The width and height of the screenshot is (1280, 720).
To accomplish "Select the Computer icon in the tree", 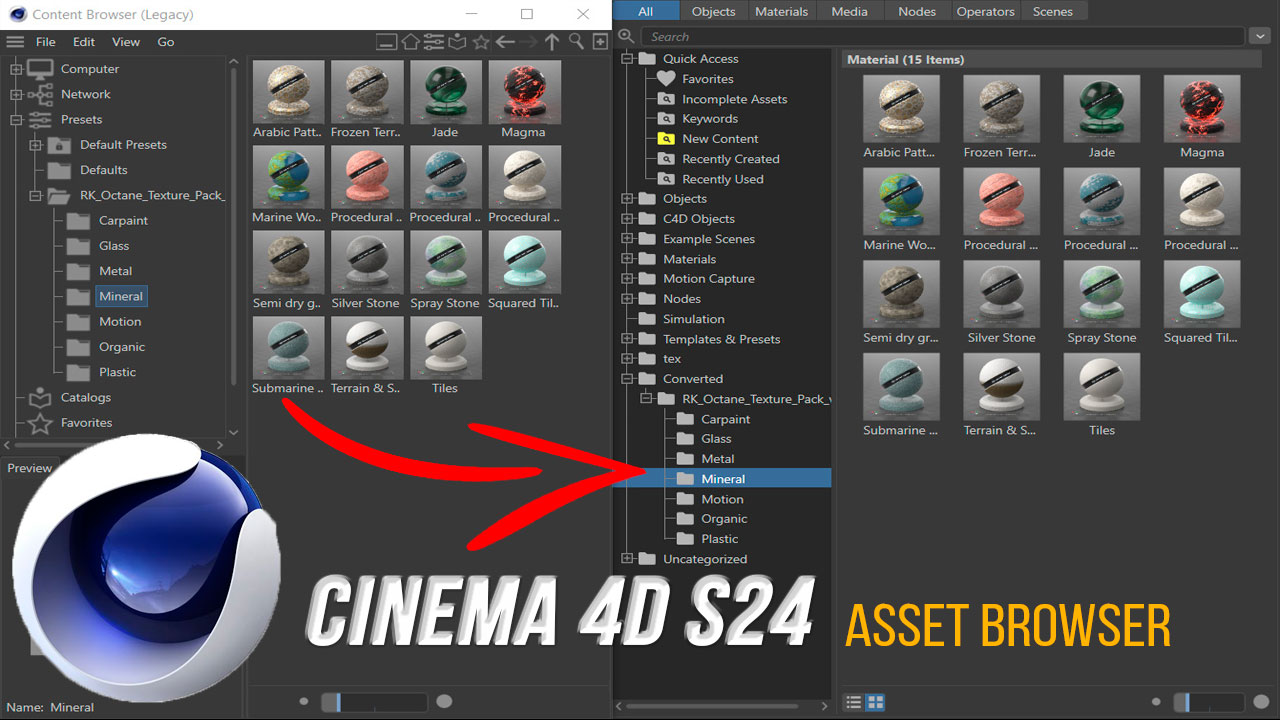I will coord(40,69).
